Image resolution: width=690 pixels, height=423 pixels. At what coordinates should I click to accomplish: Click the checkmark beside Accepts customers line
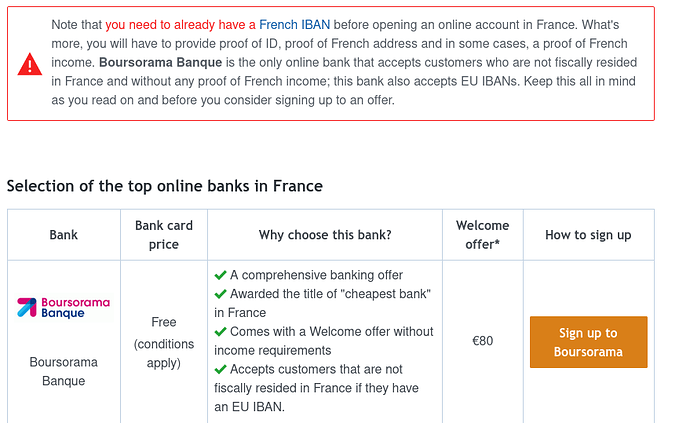[x=220, y=369]
